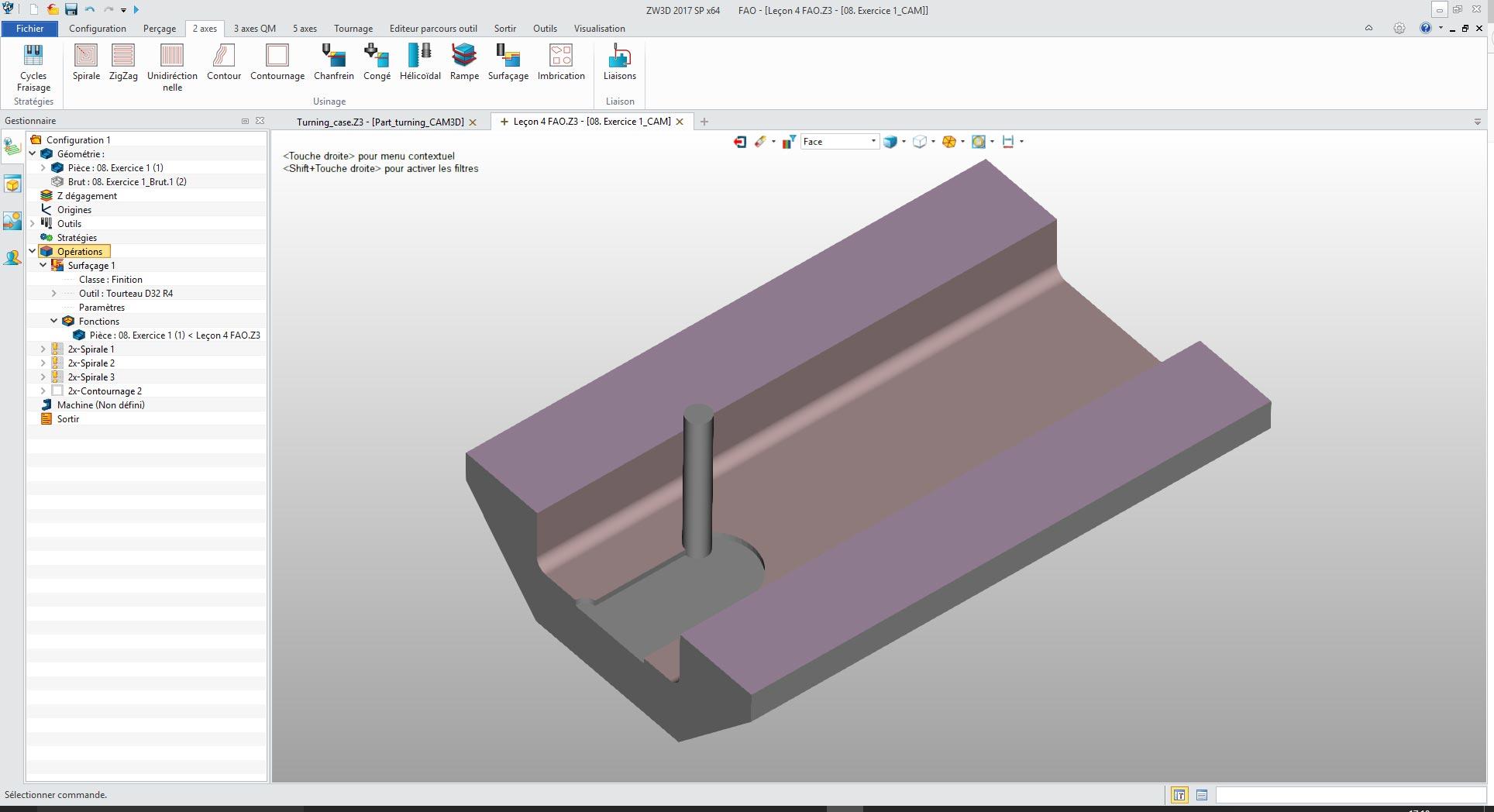1494x812 pixels.
Task: Expand the Outils tree node
Action: pos(33,224)
